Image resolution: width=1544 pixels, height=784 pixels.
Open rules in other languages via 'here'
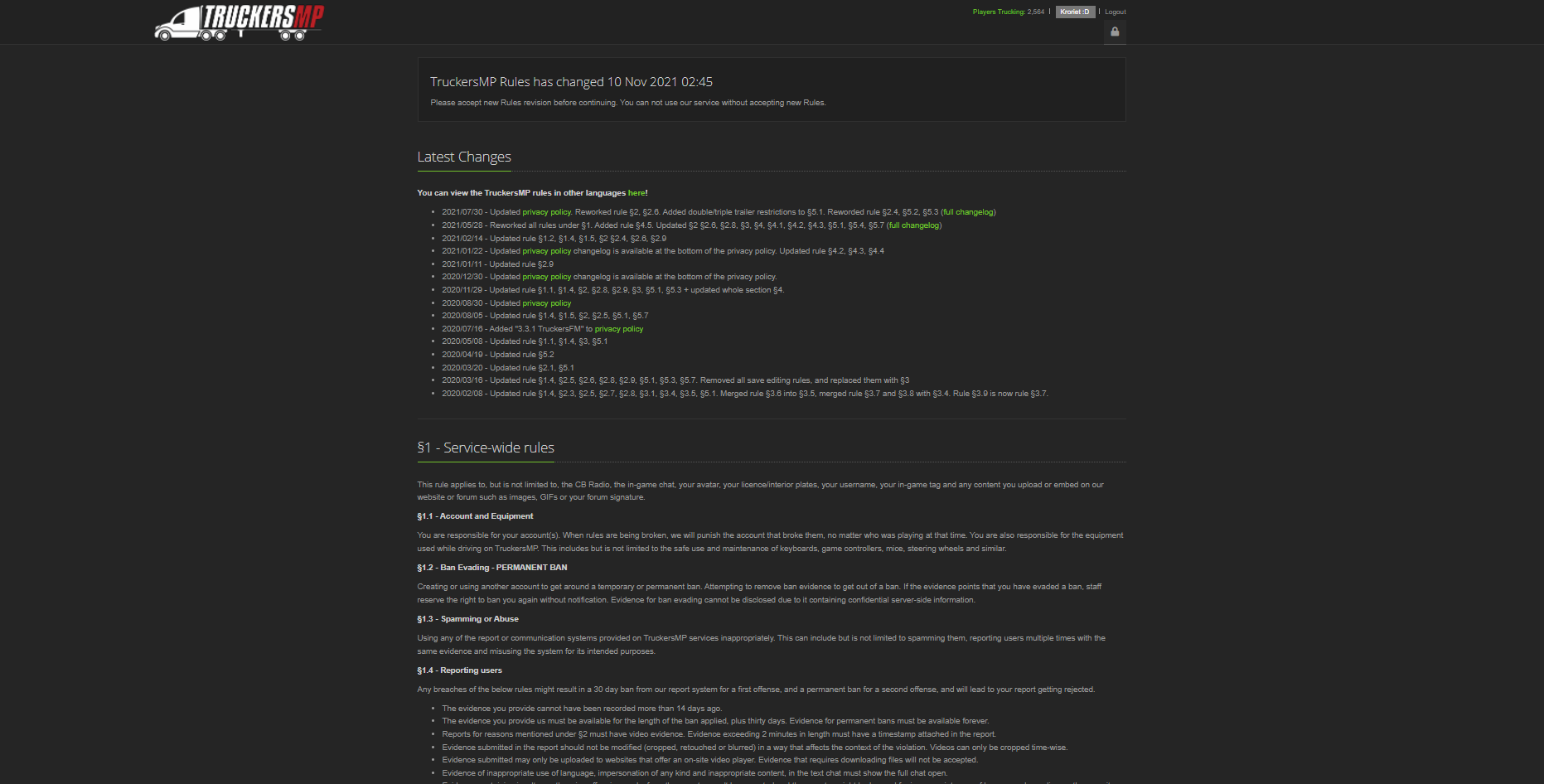[x=636, y=193]
